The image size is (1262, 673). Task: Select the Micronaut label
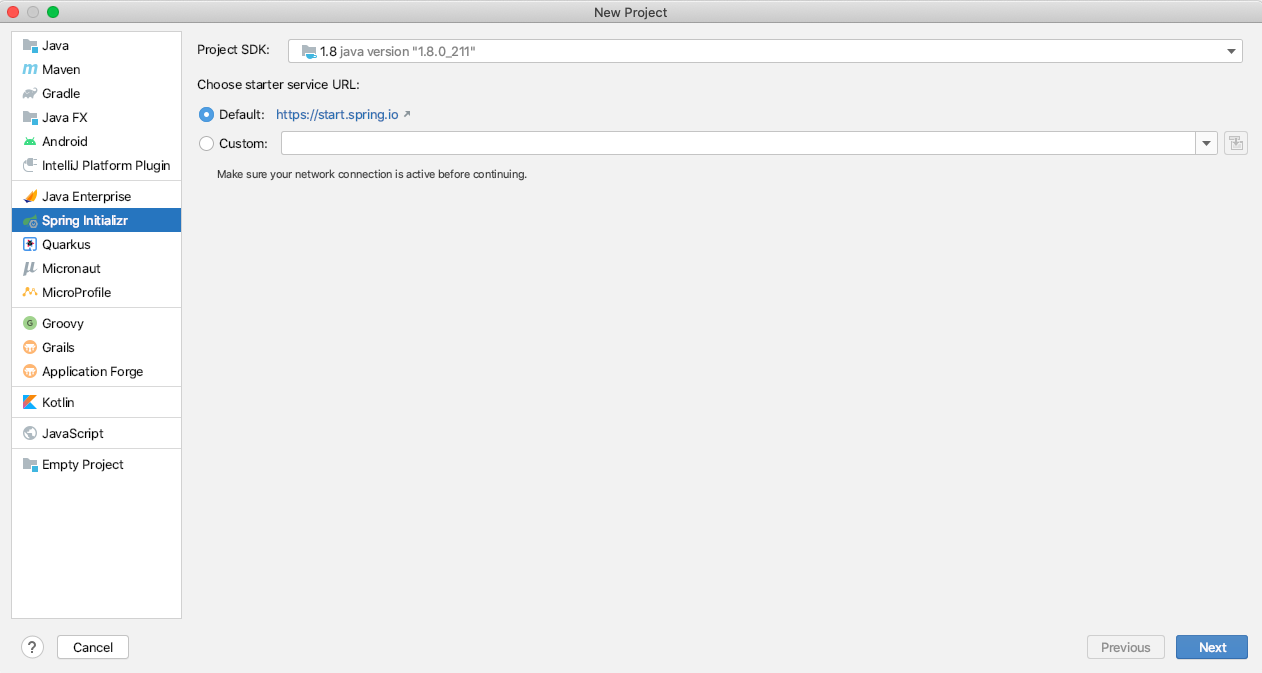click(71, 268)
